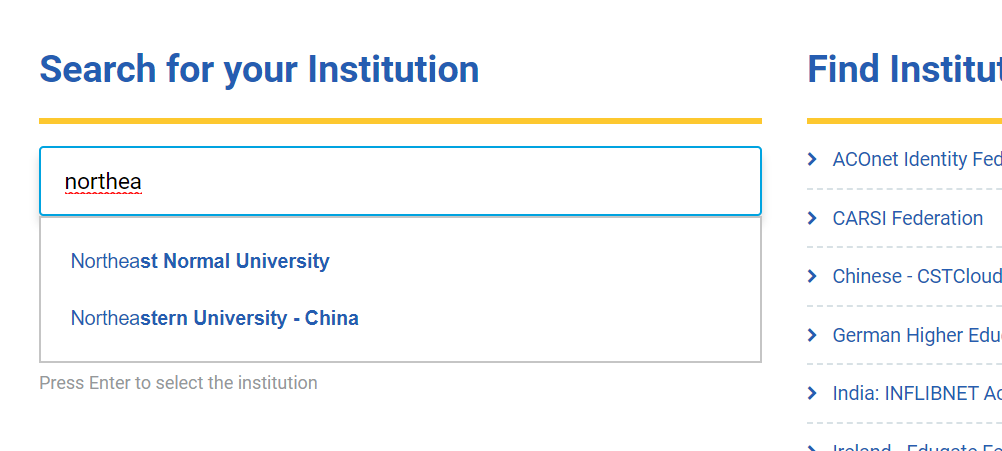Click the partially visible Ireland chevron
The image size is (1002, 451).
pos(813,446)
